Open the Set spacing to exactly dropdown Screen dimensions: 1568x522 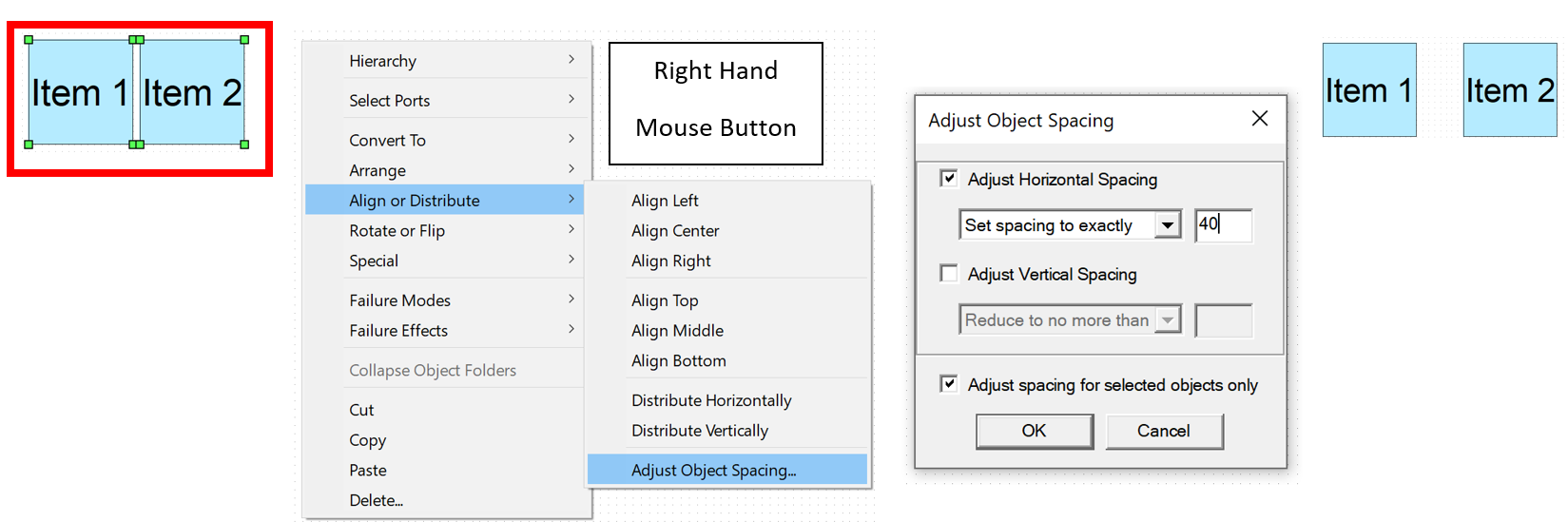pyautogui.click(x=1167, y=225)
